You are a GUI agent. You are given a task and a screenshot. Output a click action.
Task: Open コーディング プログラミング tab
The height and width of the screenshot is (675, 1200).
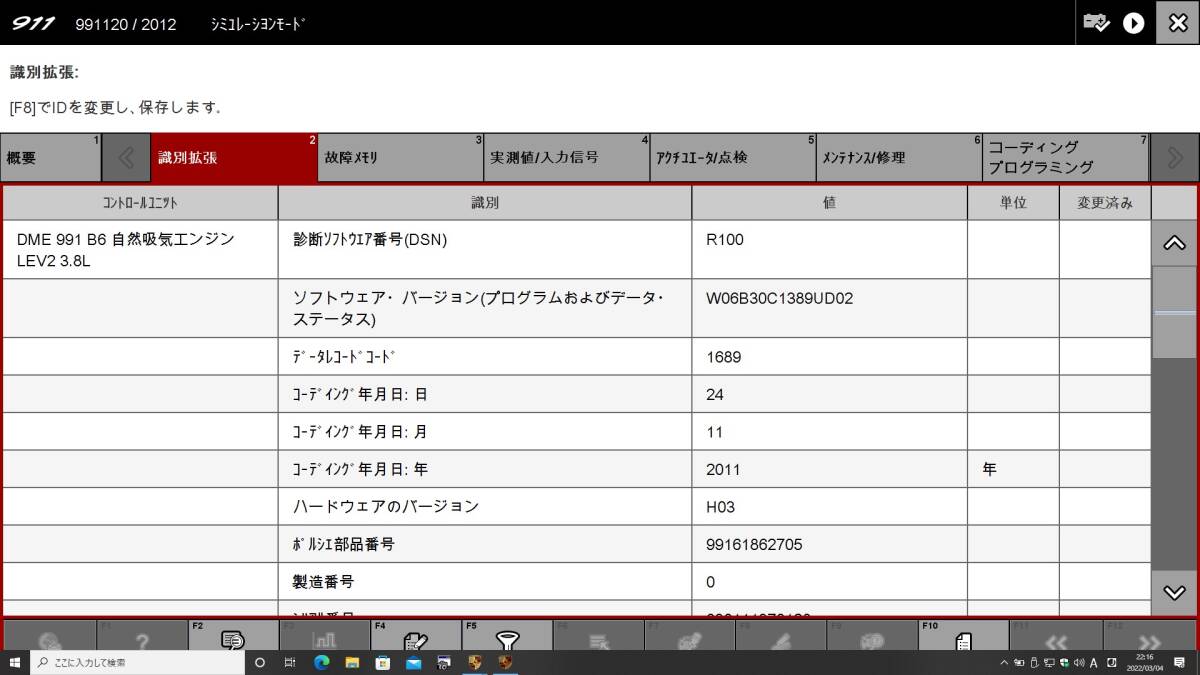(1066, 157)
